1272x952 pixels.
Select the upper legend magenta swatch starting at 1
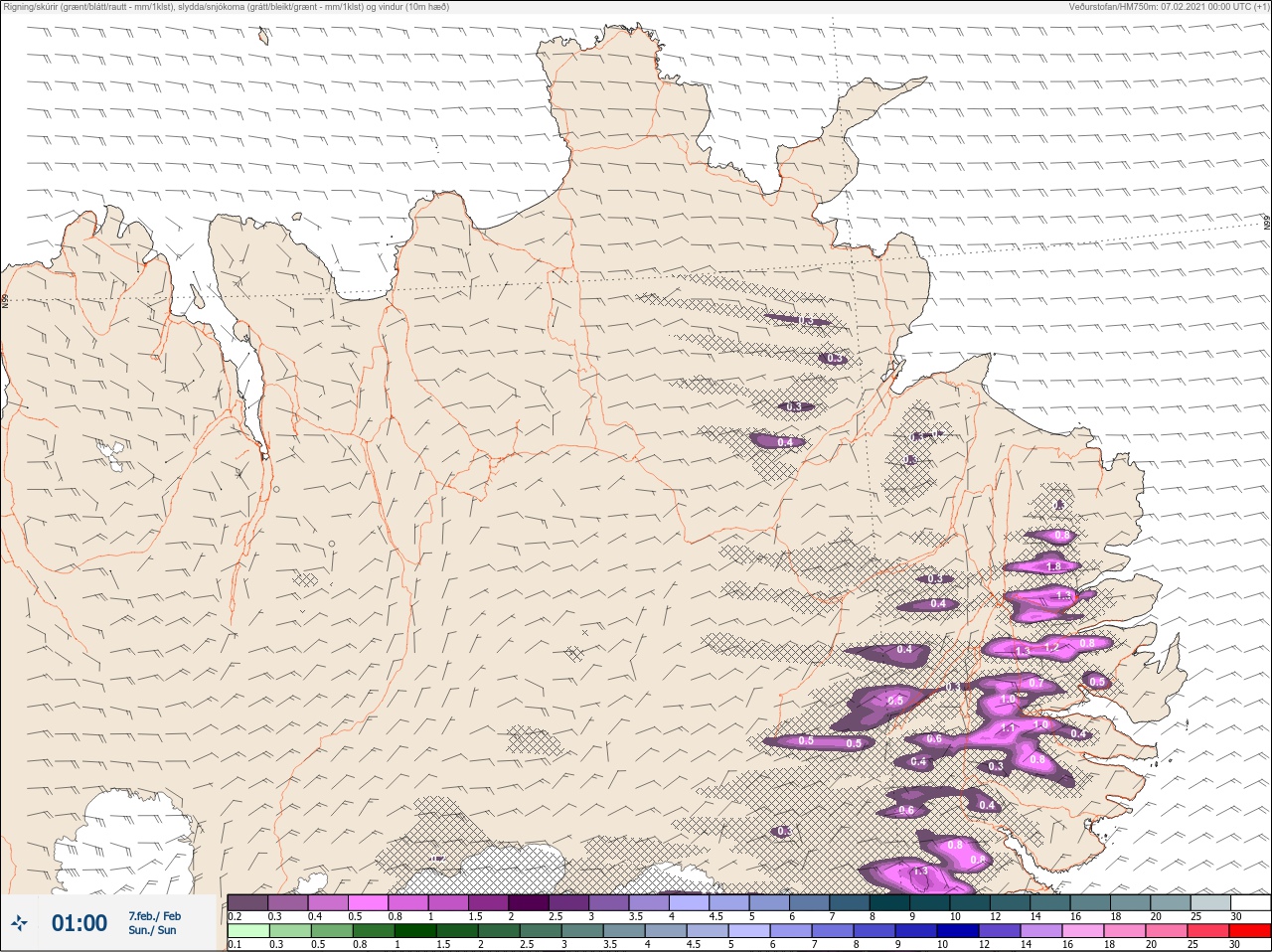(x=449, y=902)
